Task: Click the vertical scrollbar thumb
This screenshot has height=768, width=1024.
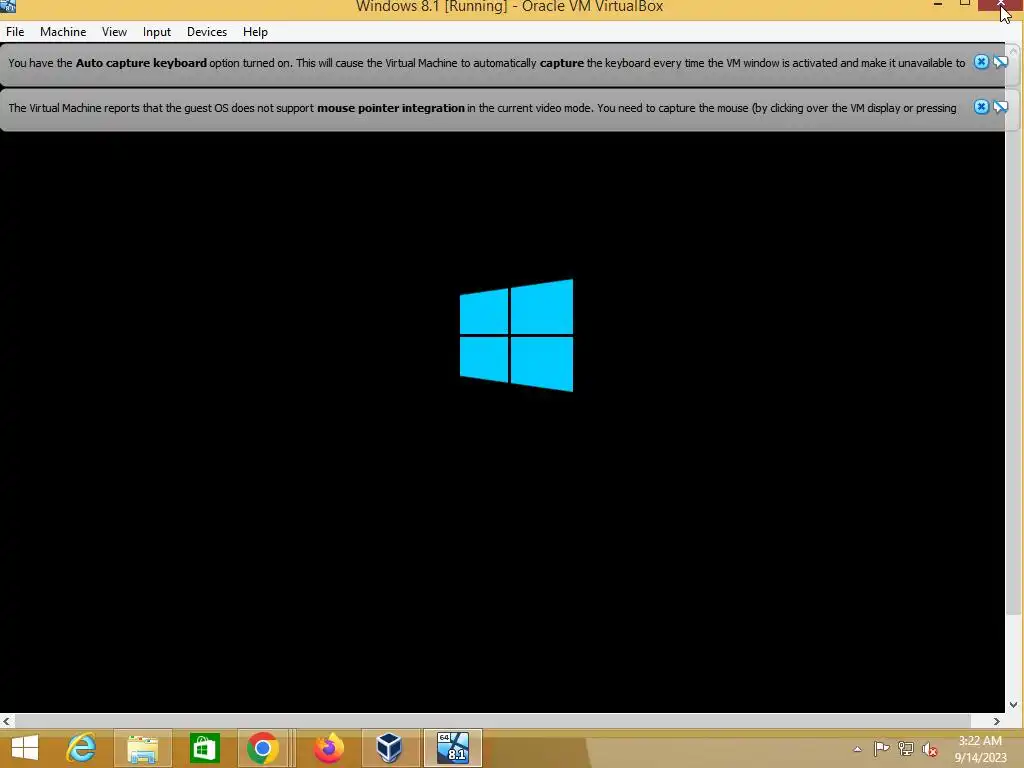Action: (1014, 333)
